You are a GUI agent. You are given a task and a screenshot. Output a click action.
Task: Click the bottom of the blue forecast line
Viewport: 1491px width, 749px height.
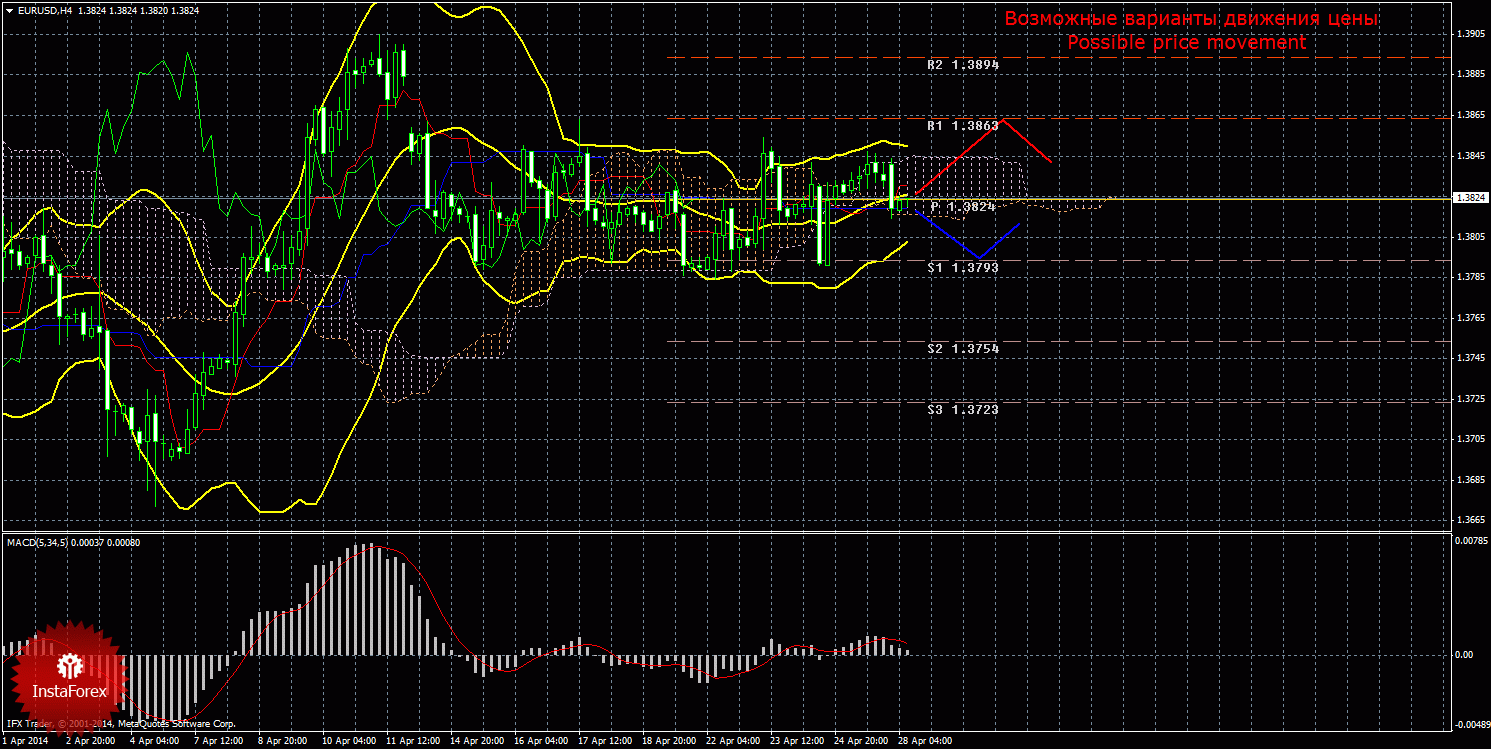(980, 259)
